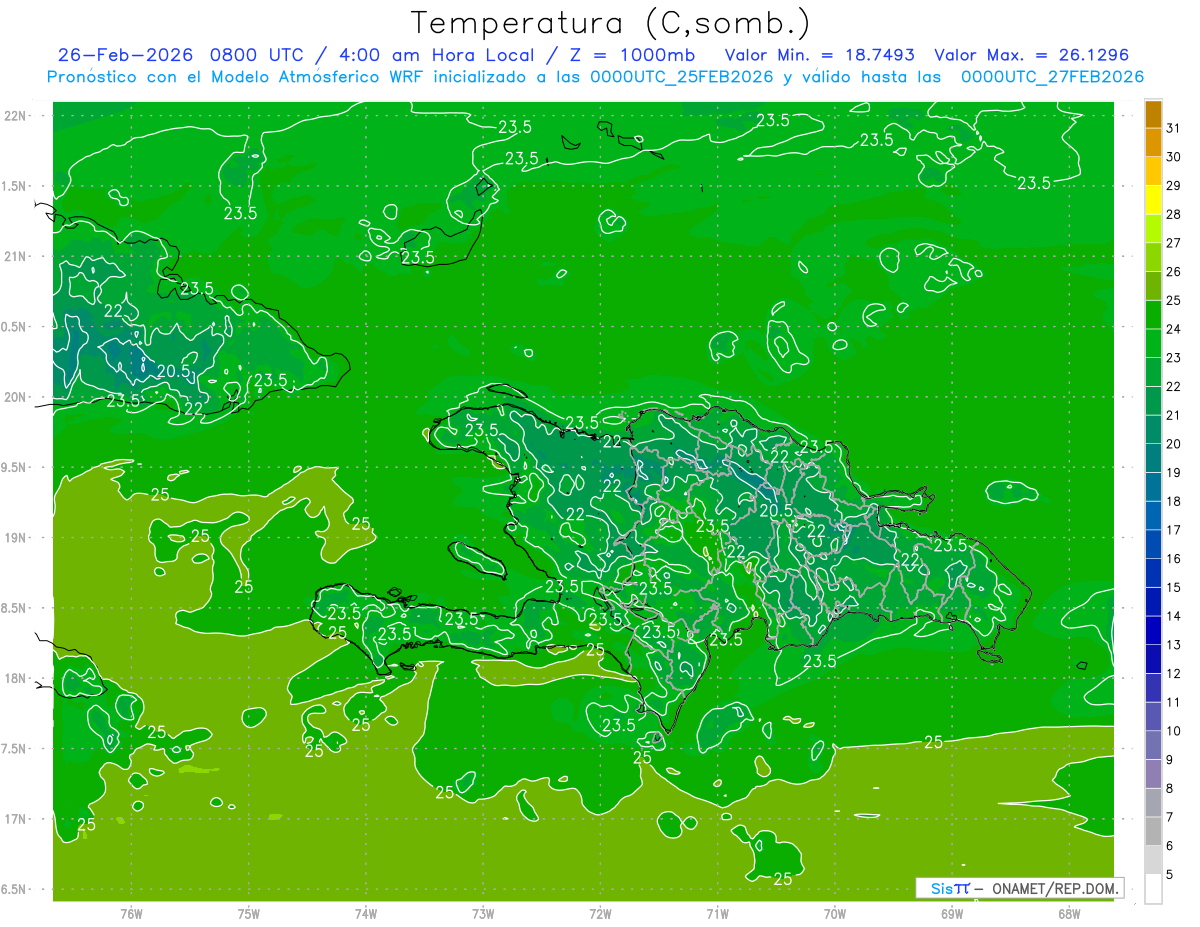
Task: Click the "6.5N" latitude axis label
Action: [15, 889]
